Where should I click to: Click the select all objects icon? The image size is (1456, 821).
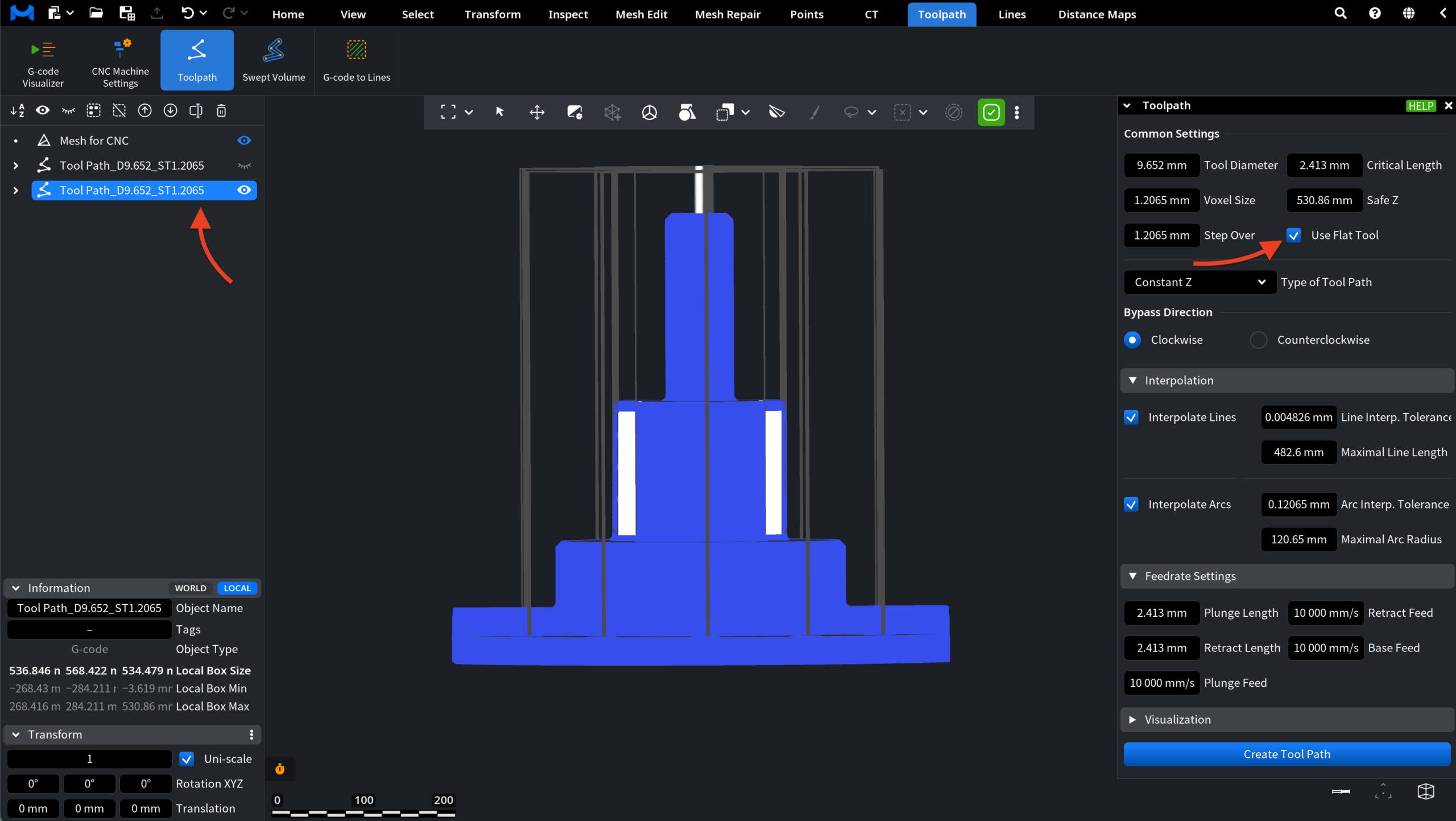pyautogui.click(x=94, y=110)
